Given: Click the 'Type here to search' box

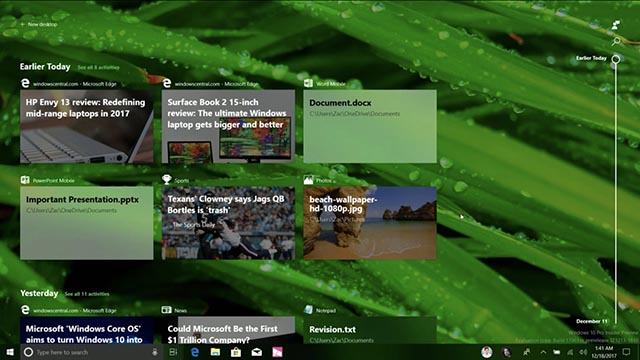Looking at the screenshot, I should tap(93, 352).
